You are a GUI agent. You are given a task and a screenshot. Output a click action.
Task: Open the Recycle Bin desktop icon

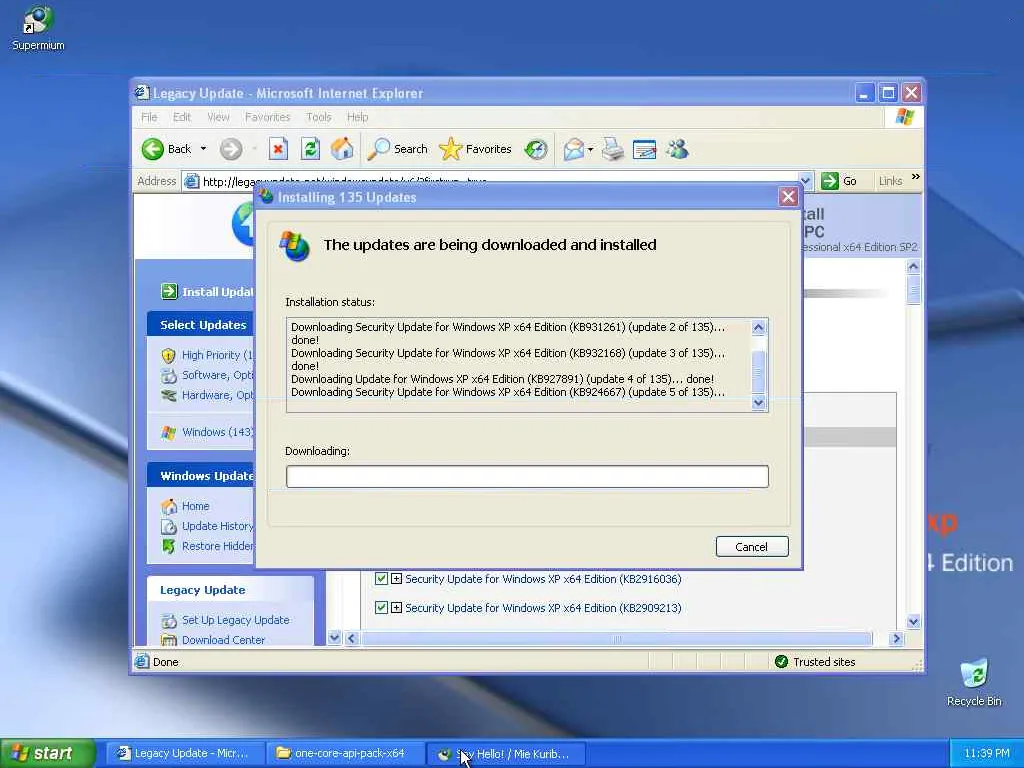974,682
